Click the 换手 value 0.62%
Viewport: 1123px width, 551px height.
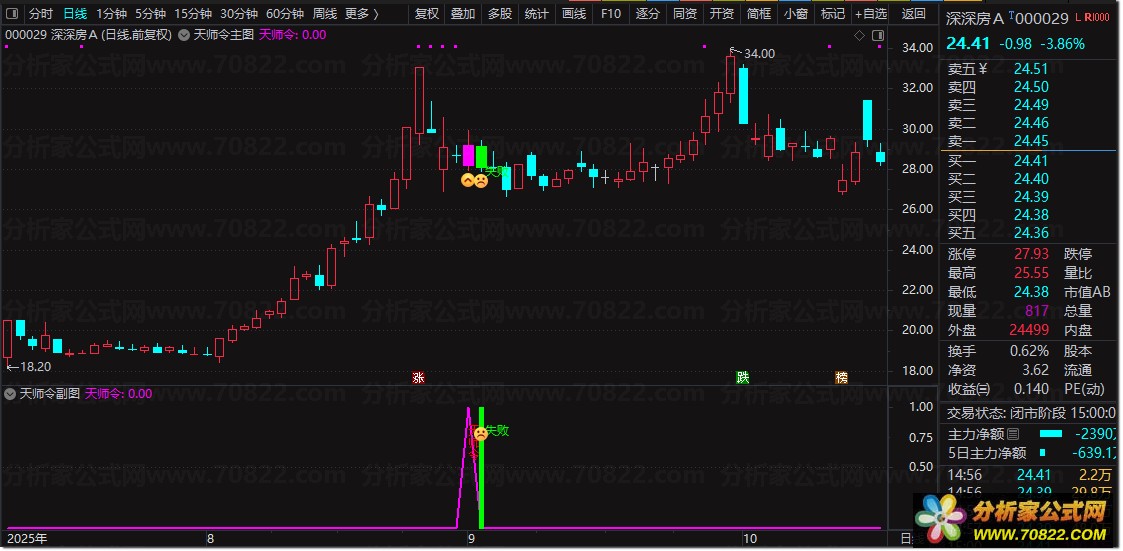point(1029,351)
